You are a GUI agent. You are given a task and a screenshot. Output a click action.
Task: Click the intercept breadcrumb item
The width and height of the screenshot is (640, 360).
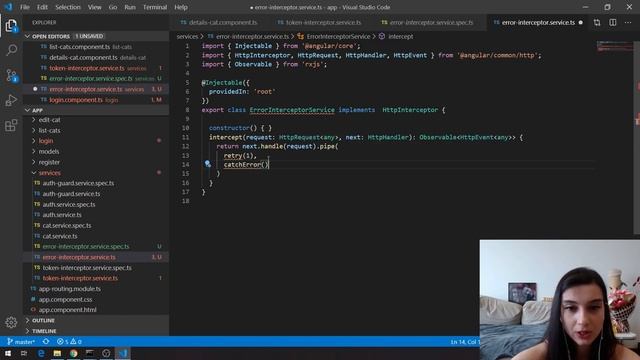tap(400, 37)
